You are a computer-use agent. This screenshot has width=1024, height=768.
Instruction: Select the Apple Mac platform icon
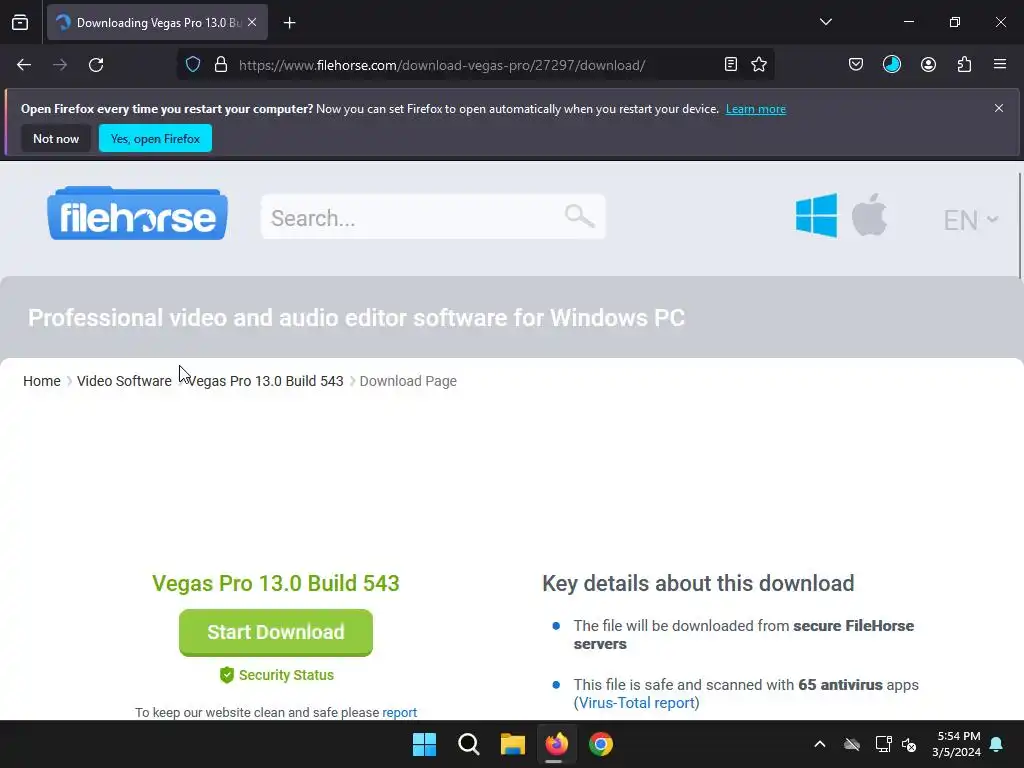[x=869, y=215]
